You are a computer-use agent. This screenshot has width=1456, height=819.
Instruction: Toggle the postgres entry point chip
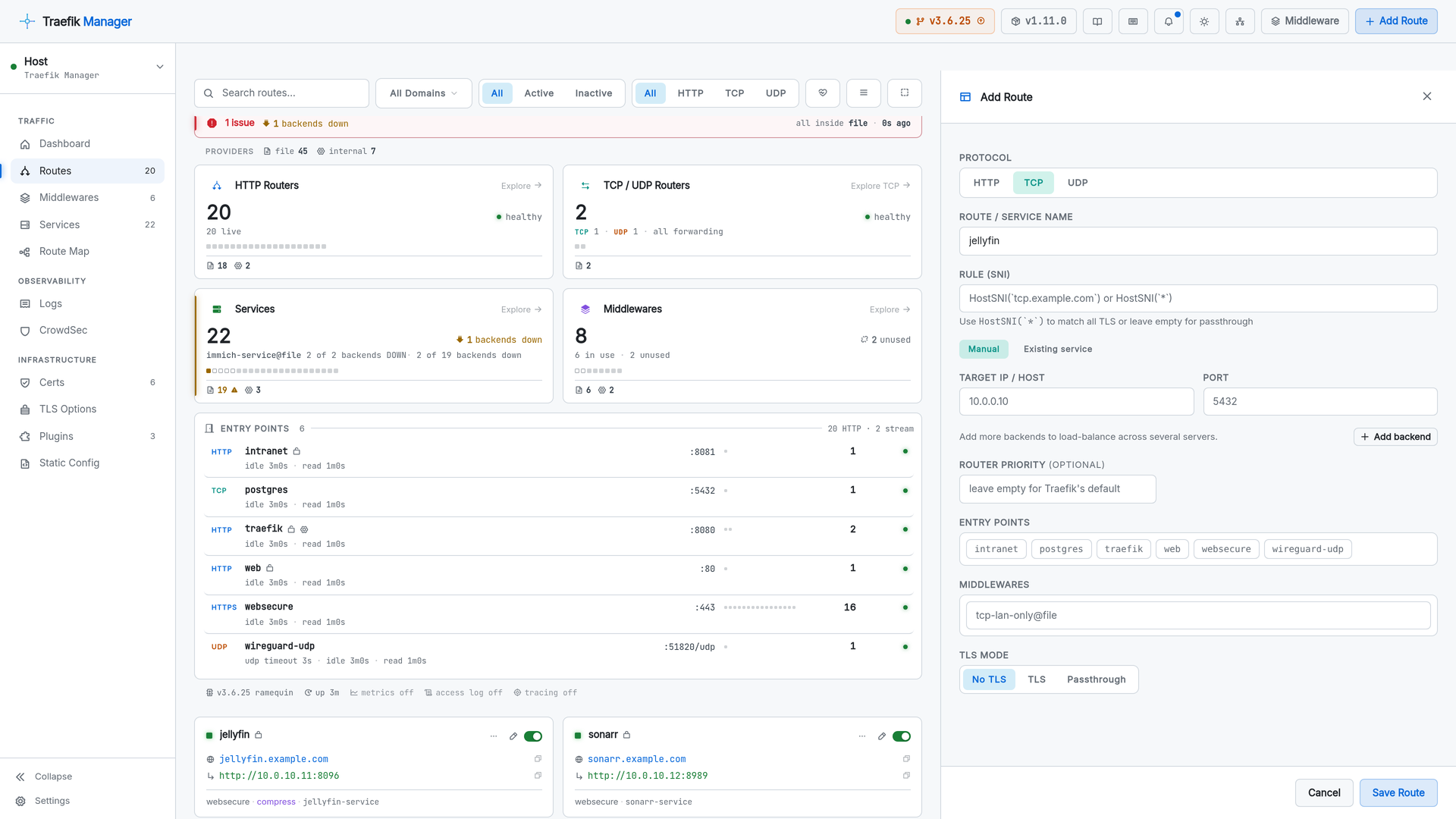coord(1061,549)
